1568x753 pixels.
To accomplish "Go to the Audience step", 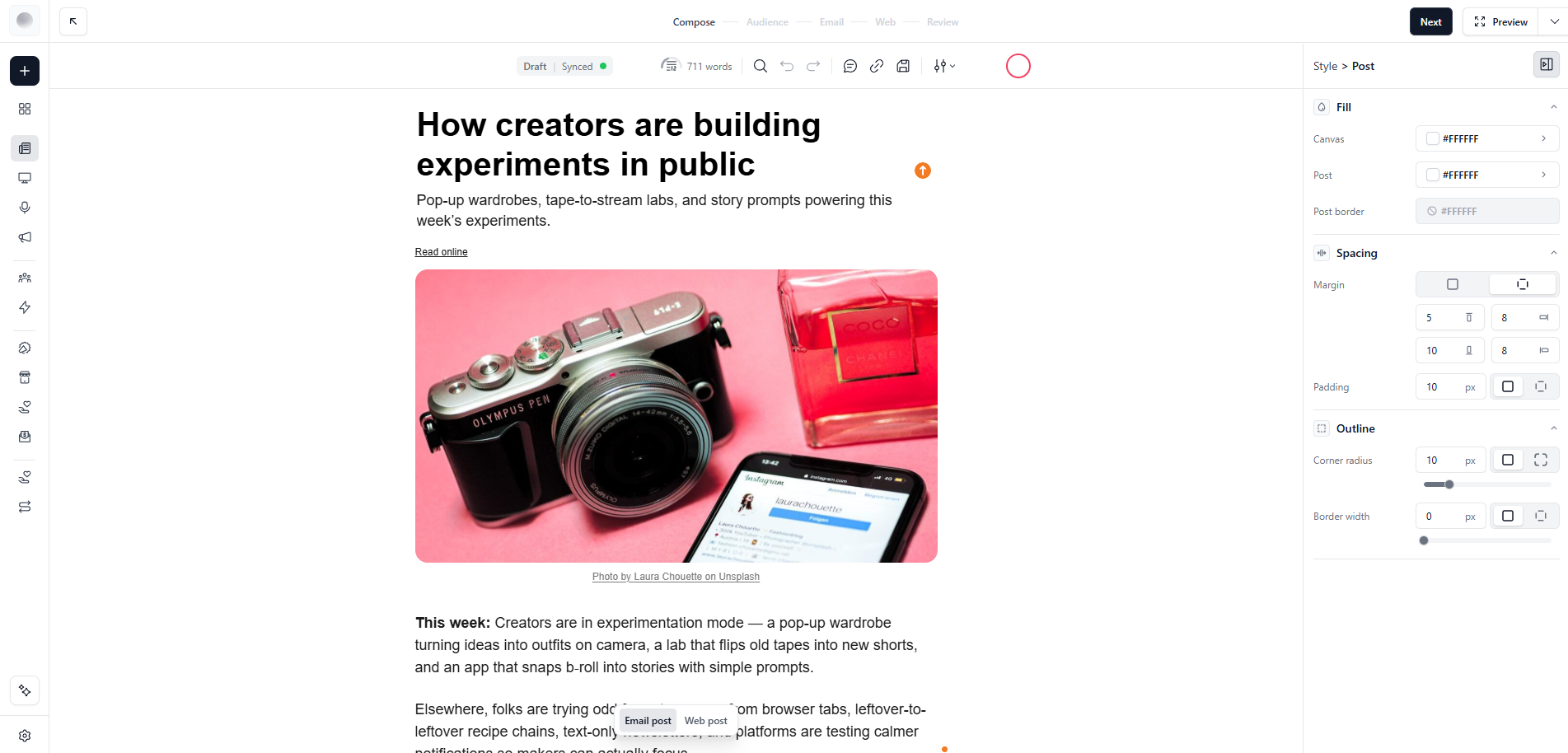I will coord(767,22).
